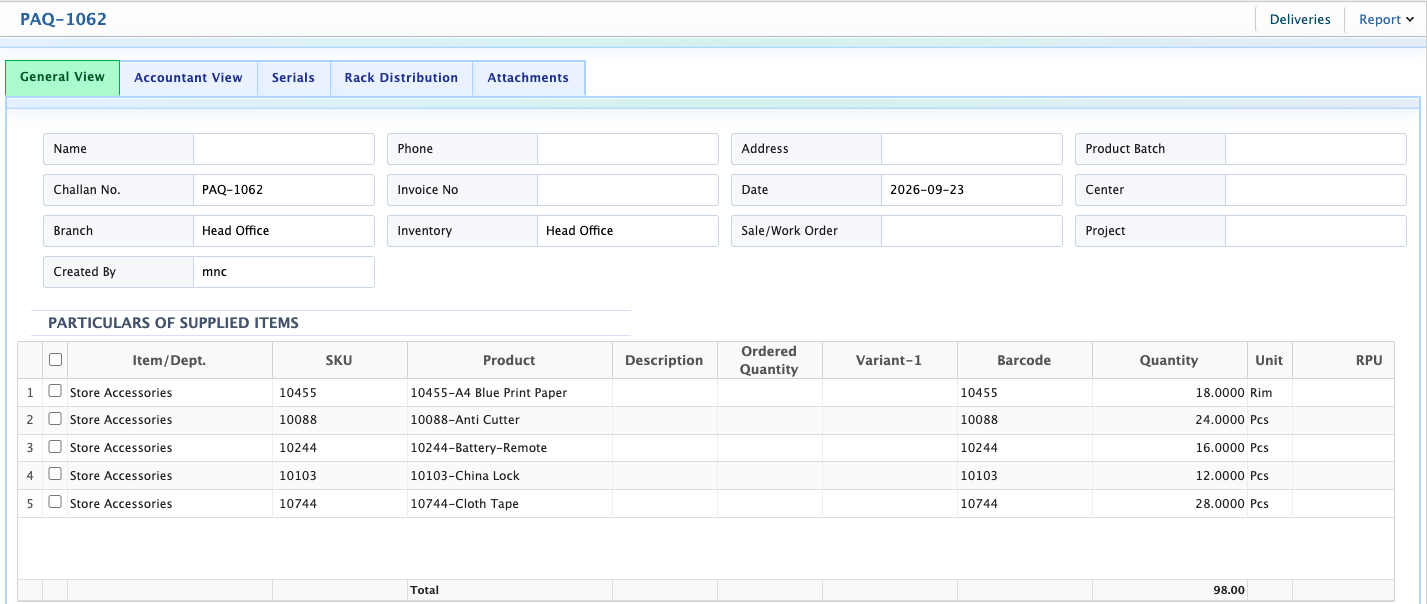Mark the Cloth Tape row checkbox
1427x604 pixels.
coord(55,502)
